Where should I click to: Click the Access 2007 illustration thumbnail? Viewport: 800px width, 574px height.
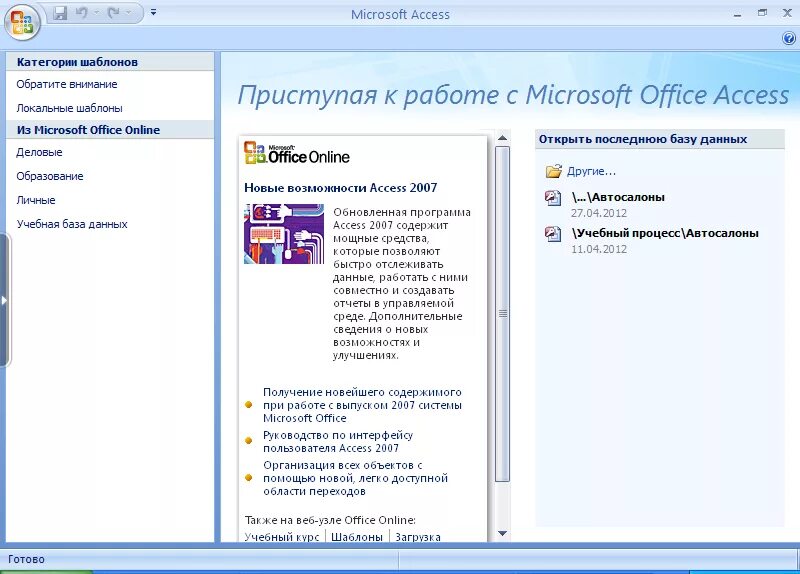[x=284, y=234]
